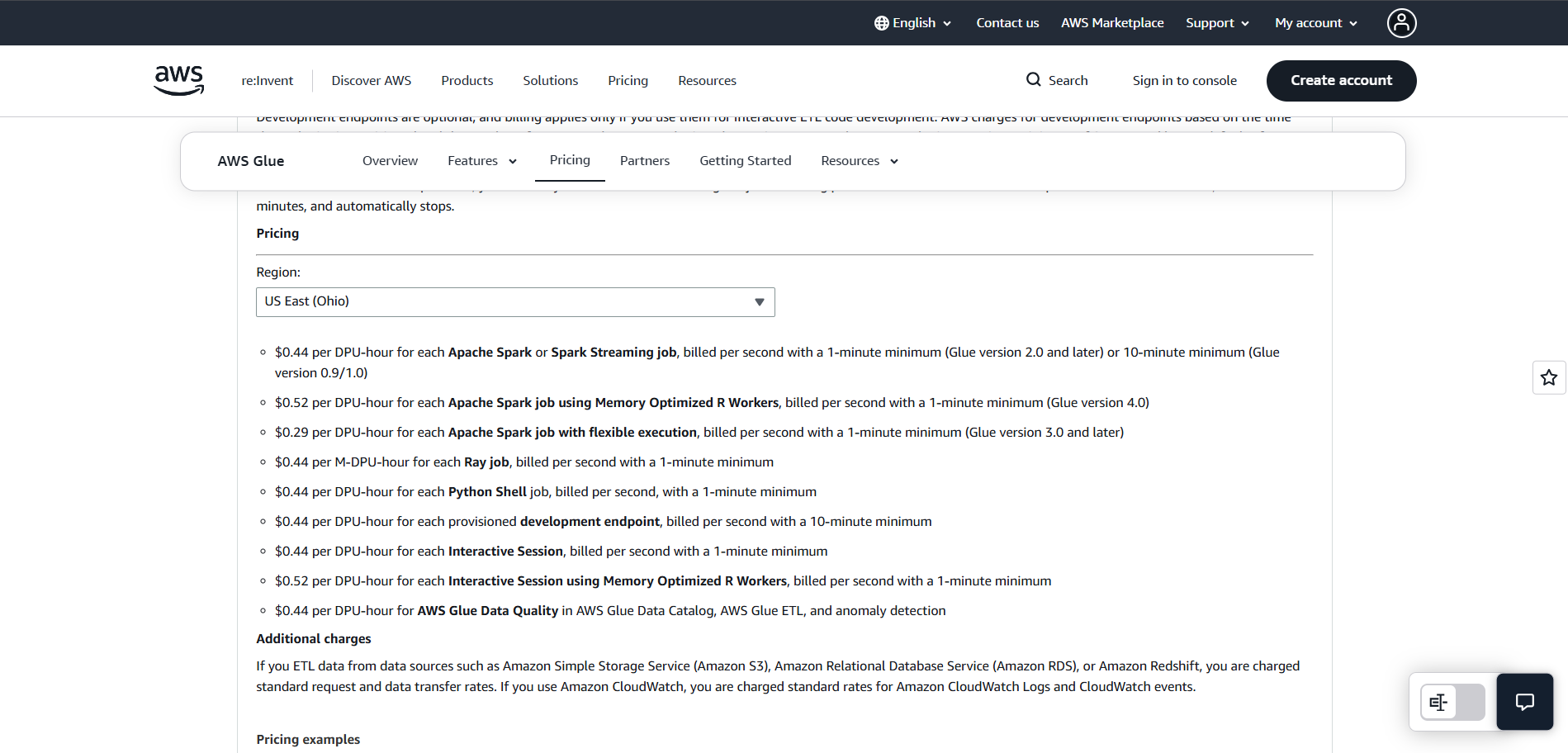Viewport: 1568px width, 753px height.
Task: Open the Discover AWS menu
Action: click(372, 81)
